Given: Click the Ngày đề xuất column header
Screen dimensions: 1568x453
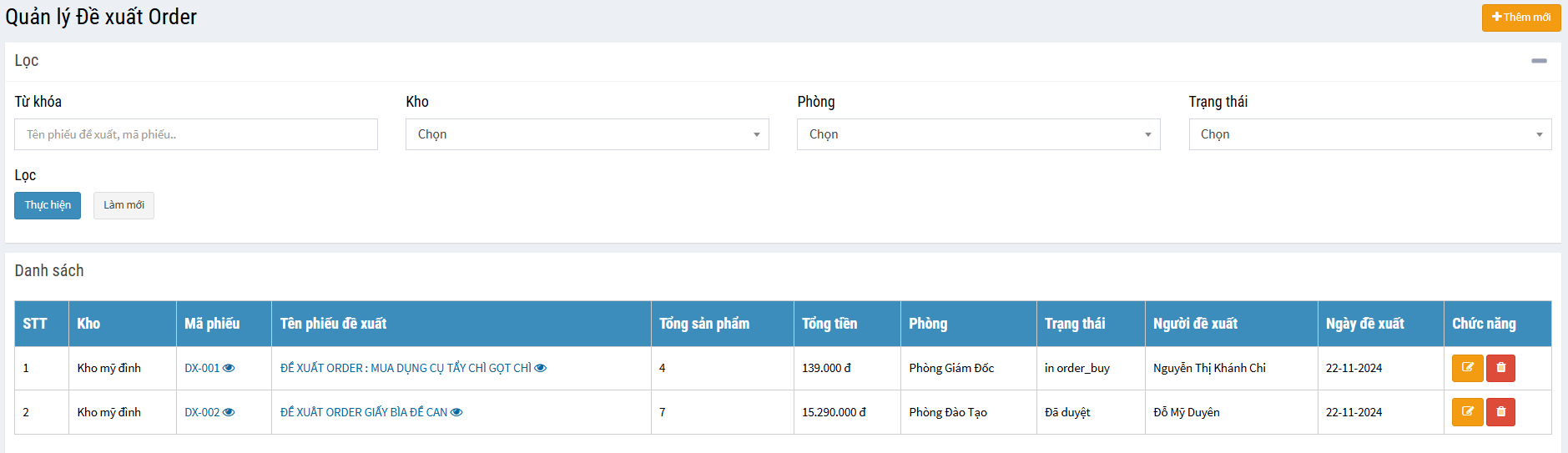Looking at the screenshot, I should point(1364,324).
